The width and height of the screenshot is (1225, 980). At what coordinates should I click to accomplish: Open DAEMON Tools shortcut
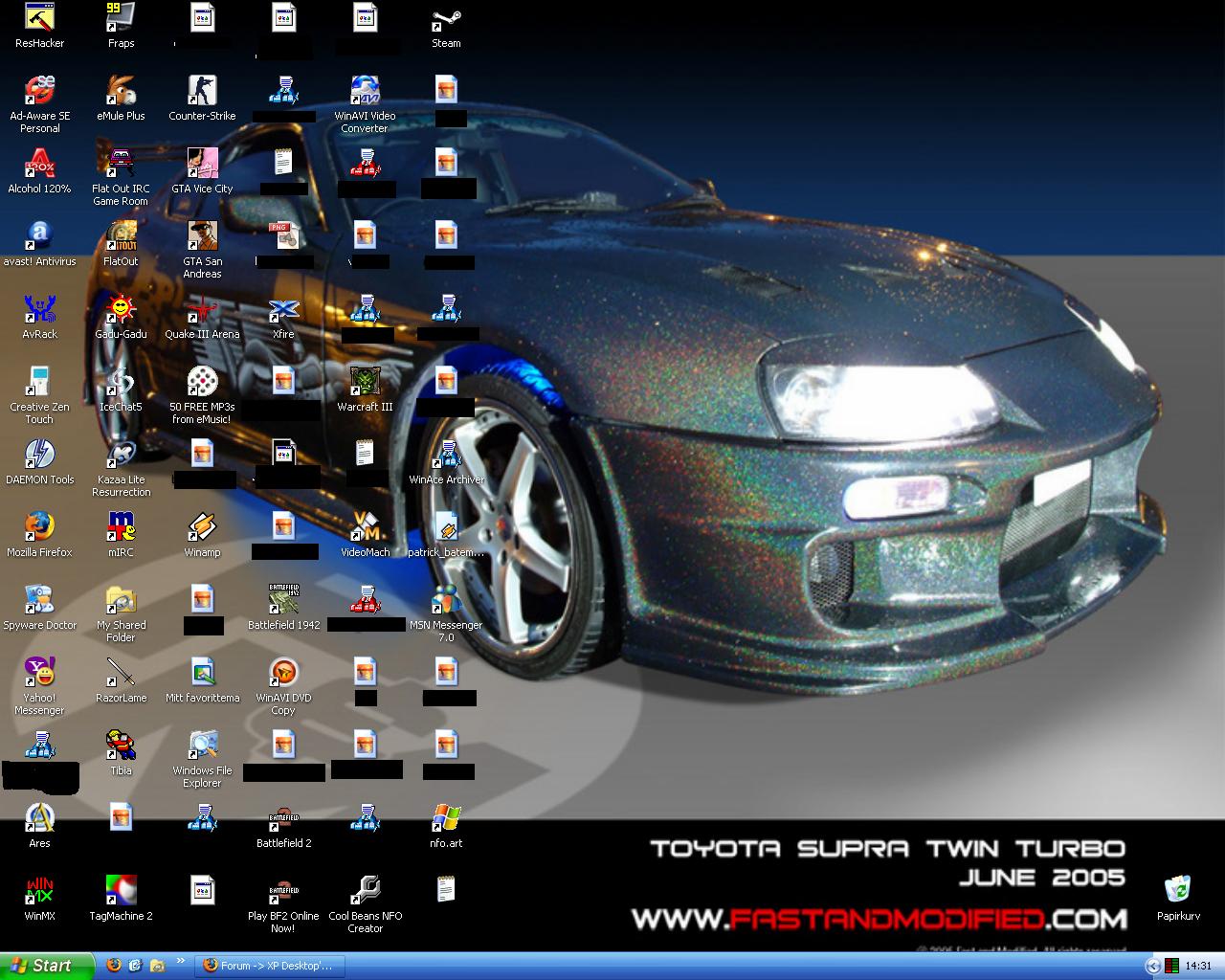[x=39, y=462]
